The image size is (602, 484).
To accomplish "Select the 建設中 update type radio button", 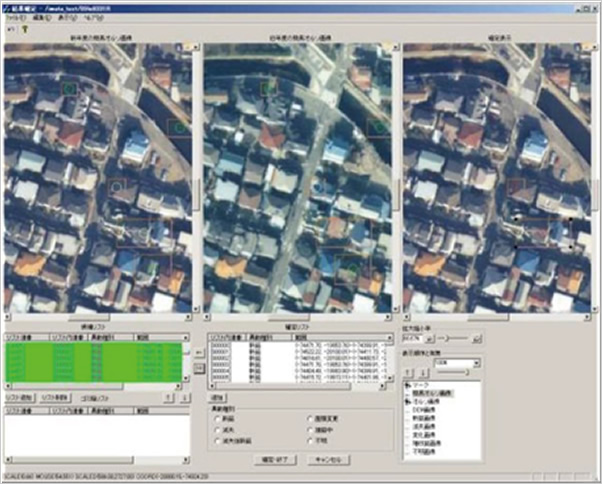I will 311,430.
